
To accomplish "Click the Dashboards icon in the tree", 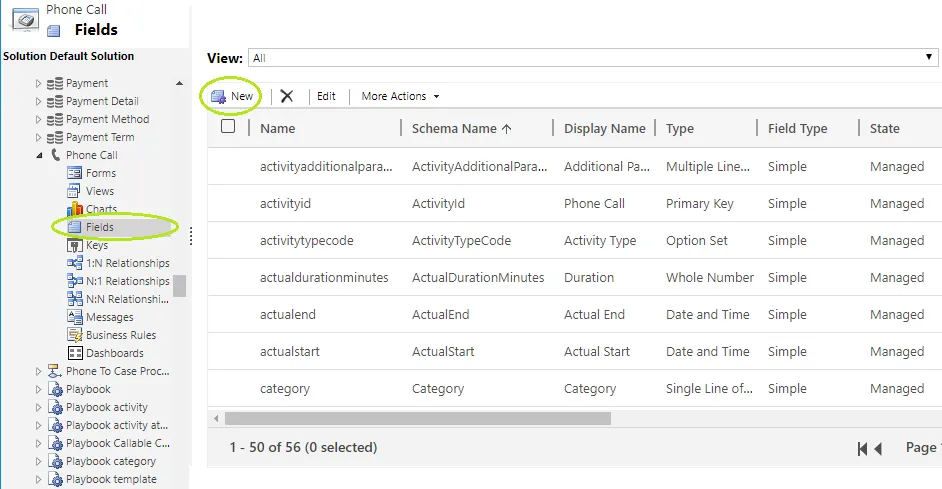I will pyautogui.click(x=74, y=353).
